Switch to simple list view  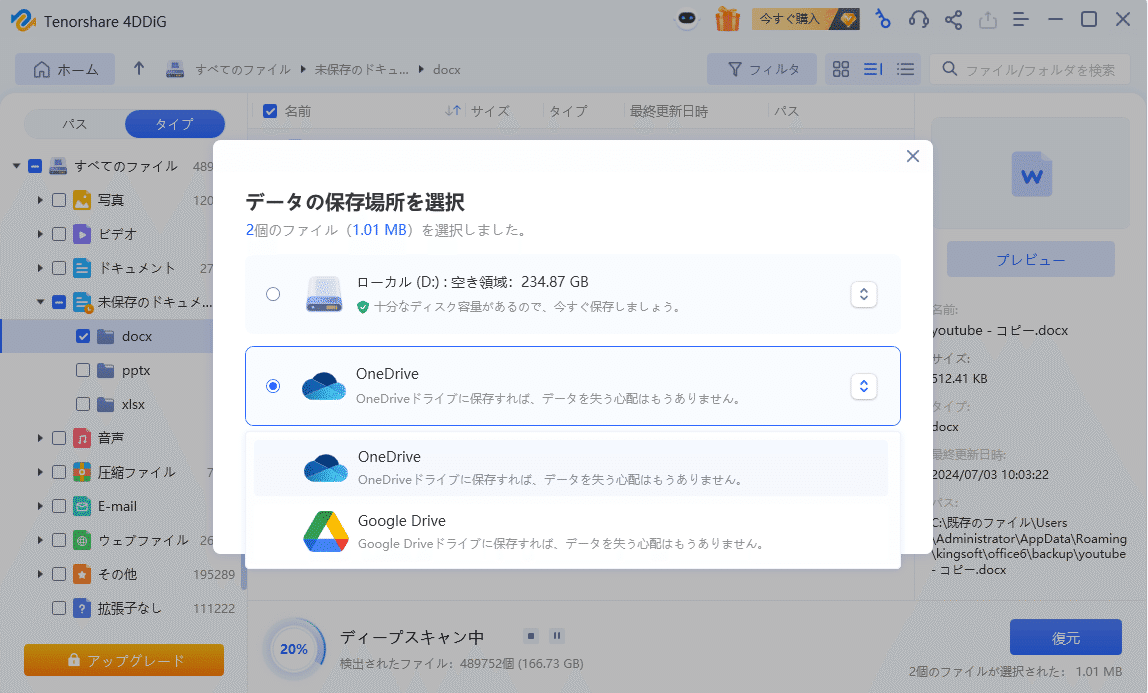coord(906,70)
